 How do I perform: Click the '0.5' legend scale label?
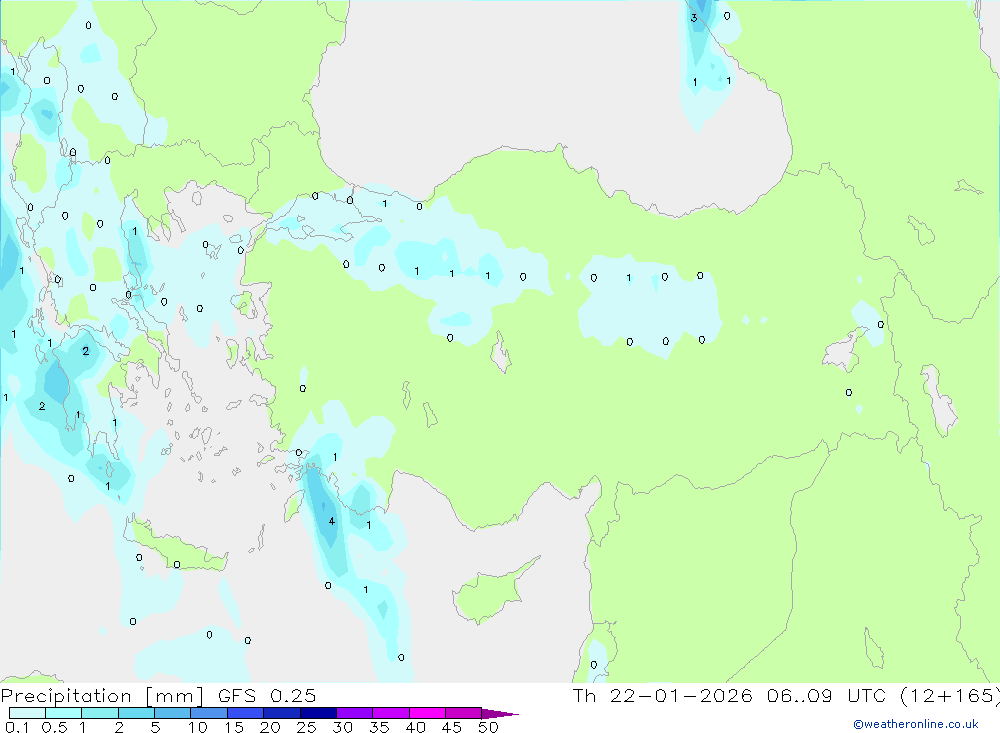click(54, 727)
